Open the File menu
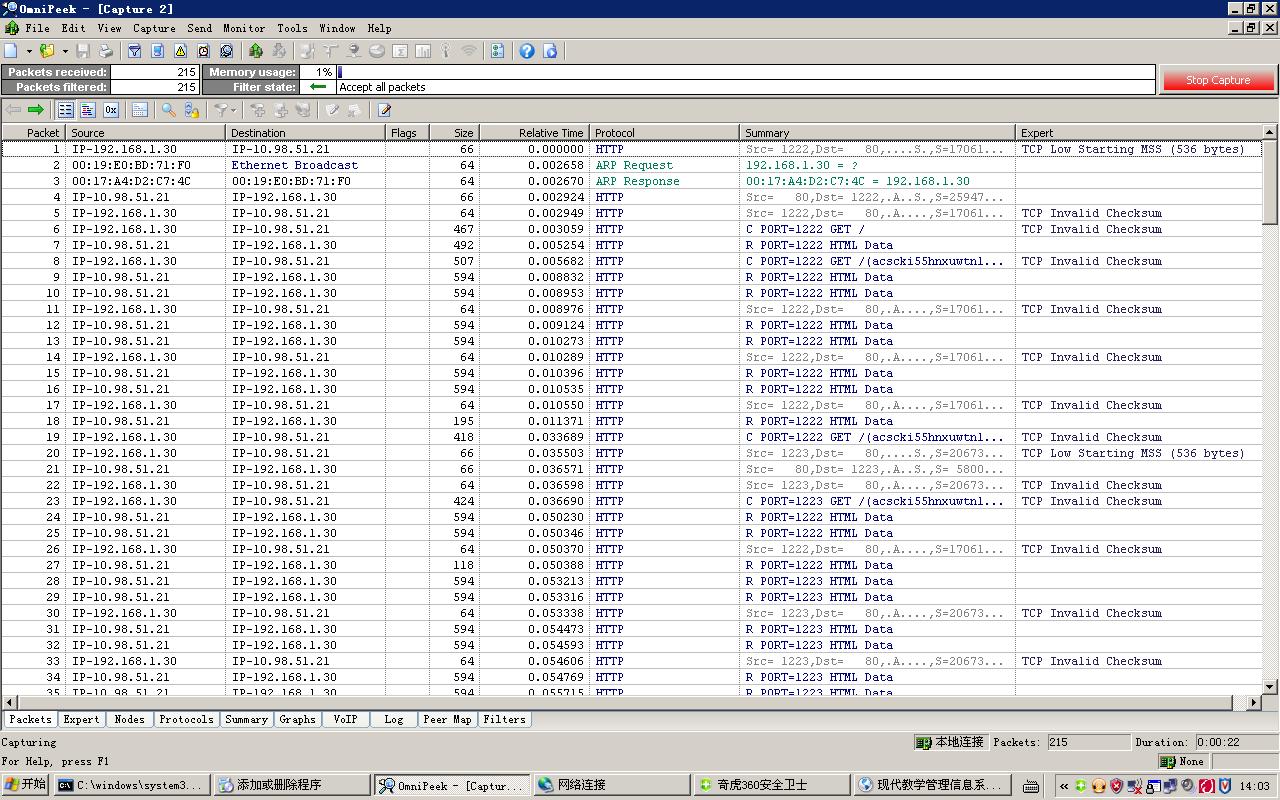Viewport: 1280px width, 800px height. [37, 28]
